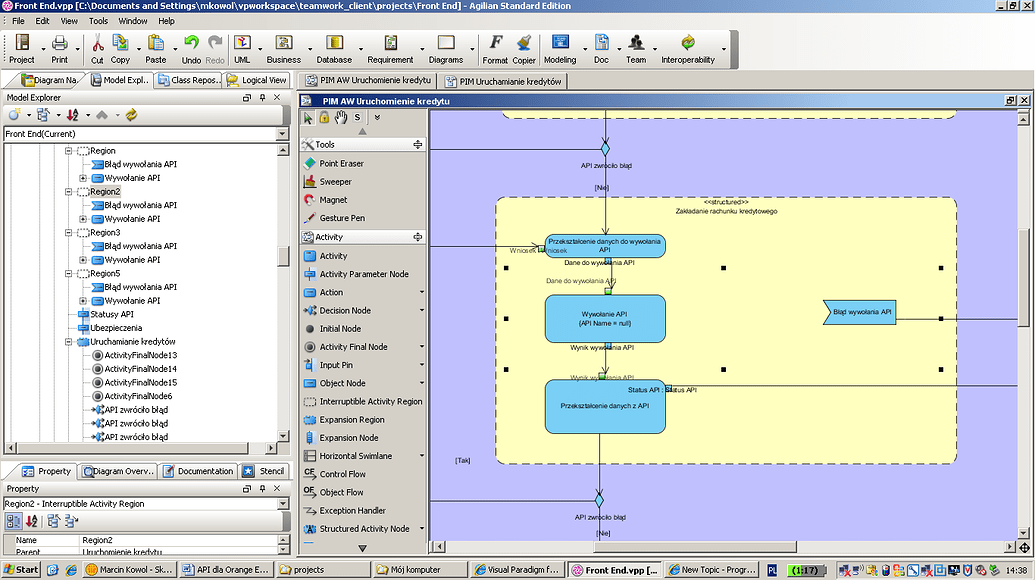The image size is (1035, 580).
Task: Choose the Gesture Pen tool
Action: tap(333, 218)
